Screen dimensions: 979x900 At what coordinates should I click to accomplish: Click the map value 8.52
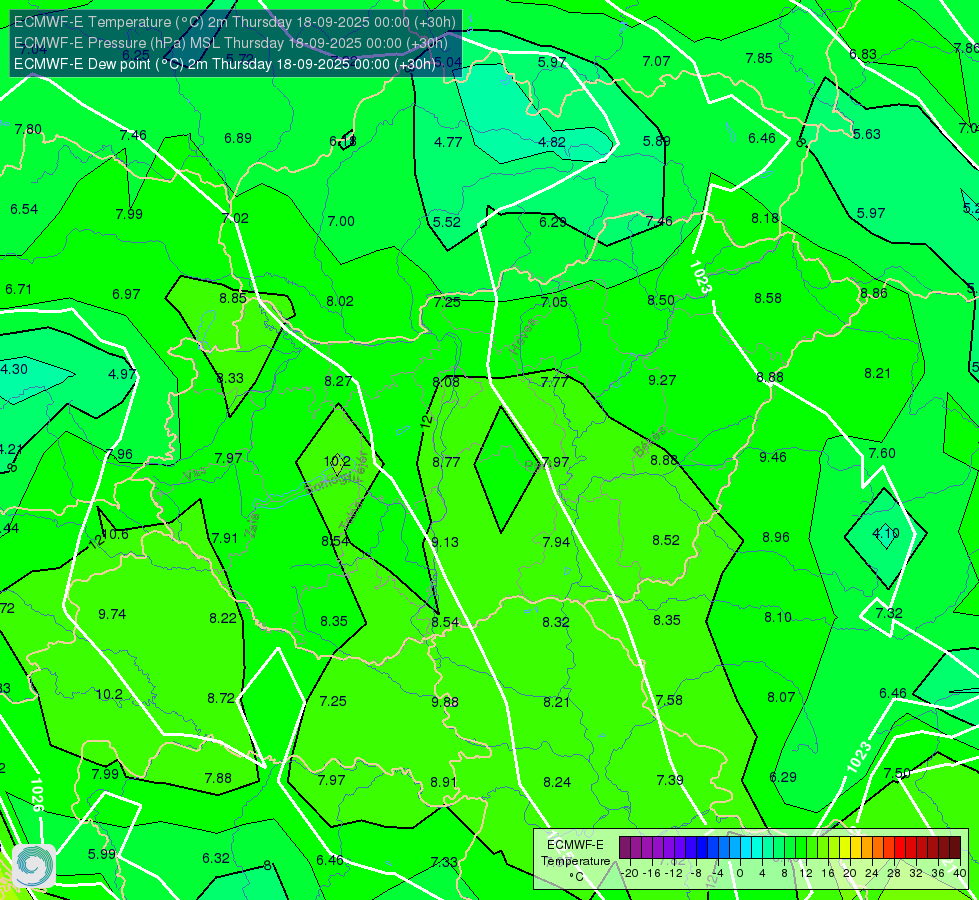[x=666, y=540]
